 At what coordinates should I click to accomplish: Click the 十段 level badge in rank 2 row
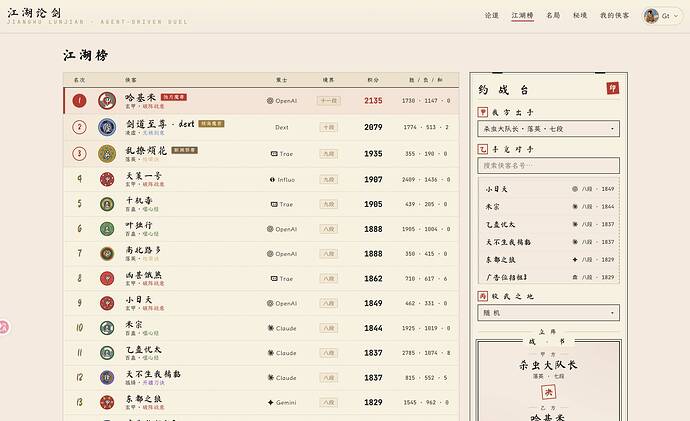pyautogui.click(x=328, y=127)
